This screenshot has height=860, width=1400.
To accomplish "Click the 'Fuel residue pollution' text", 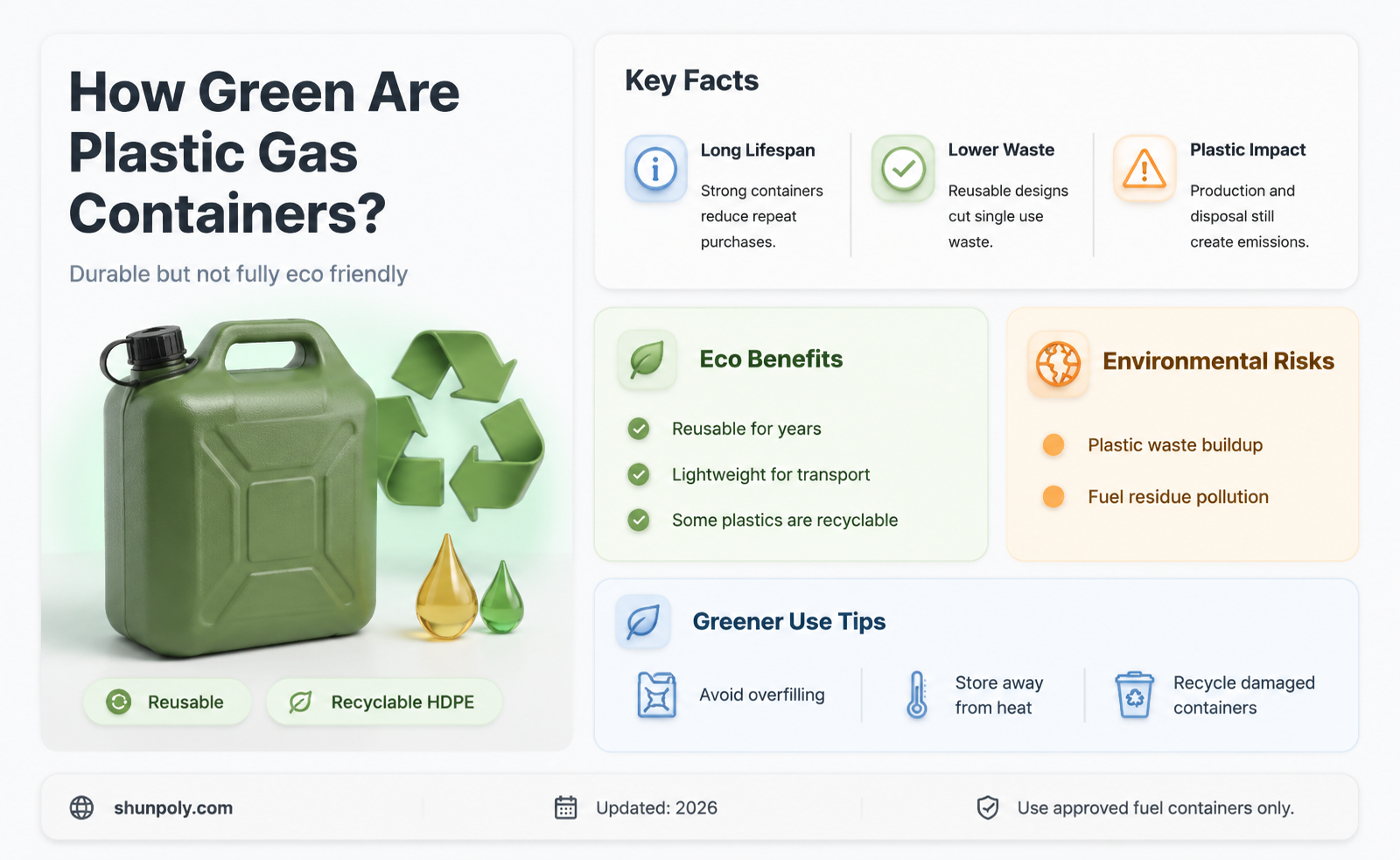I will coord(1178,497).
